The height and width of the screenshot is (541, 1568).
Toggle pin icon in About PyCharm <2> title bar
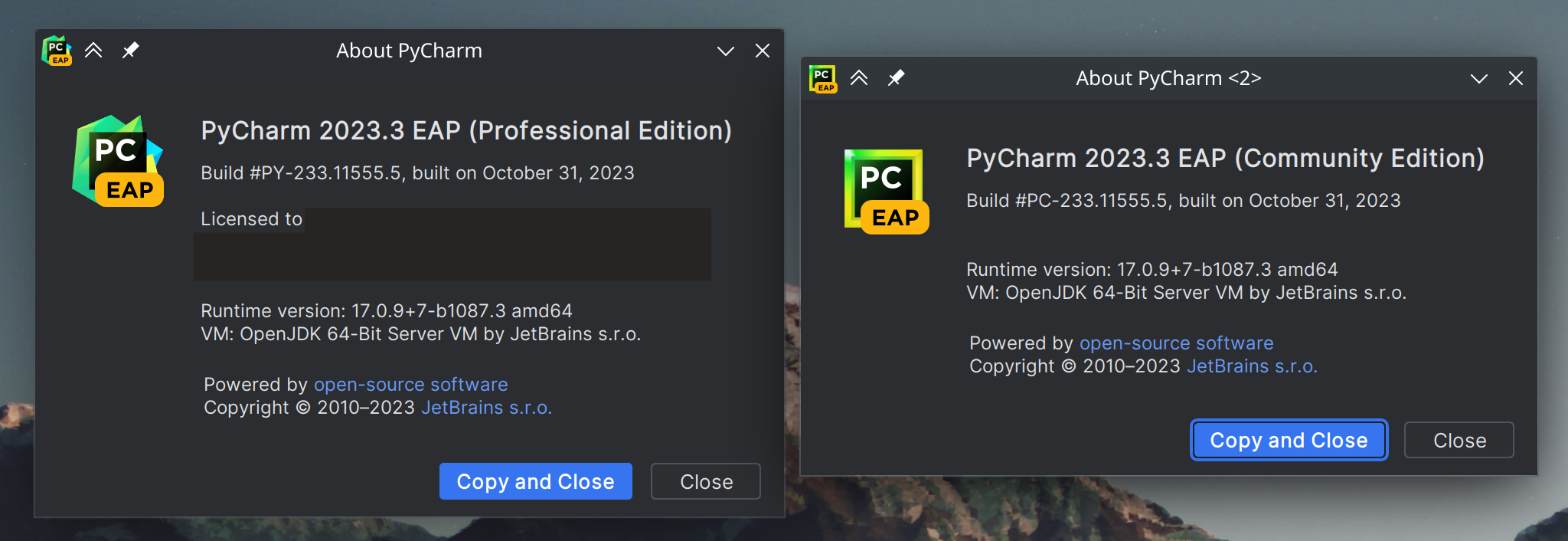click(896, 78)
